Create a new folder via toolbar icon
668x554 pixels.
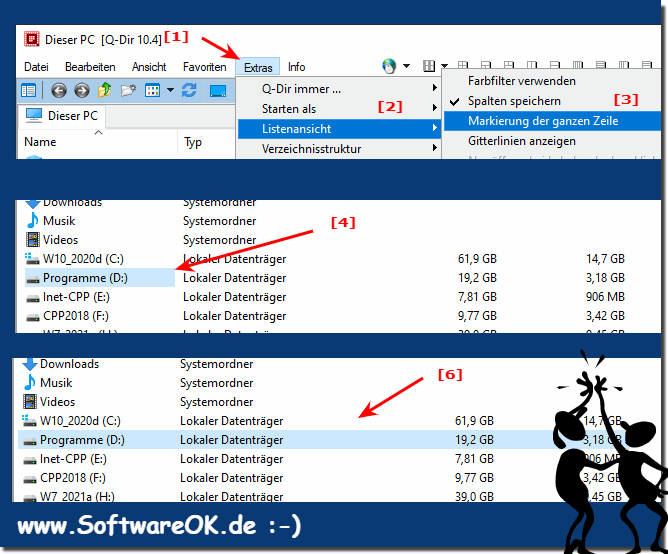click(x=128, y=90)
